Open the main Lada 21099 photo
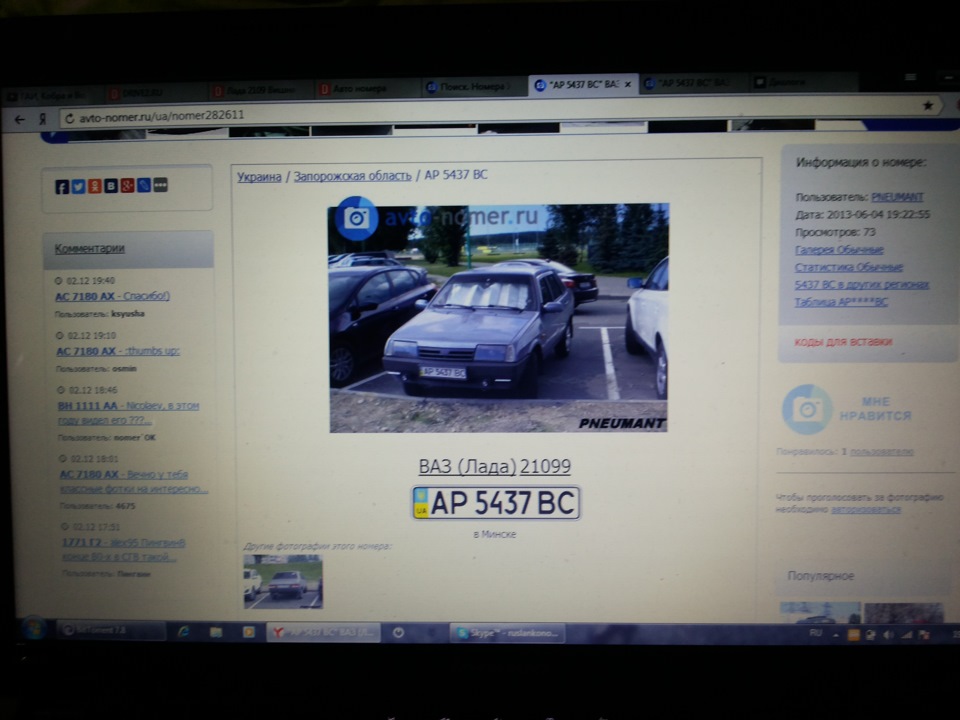This screenshot has width=960, height=720. click(498, 318)
